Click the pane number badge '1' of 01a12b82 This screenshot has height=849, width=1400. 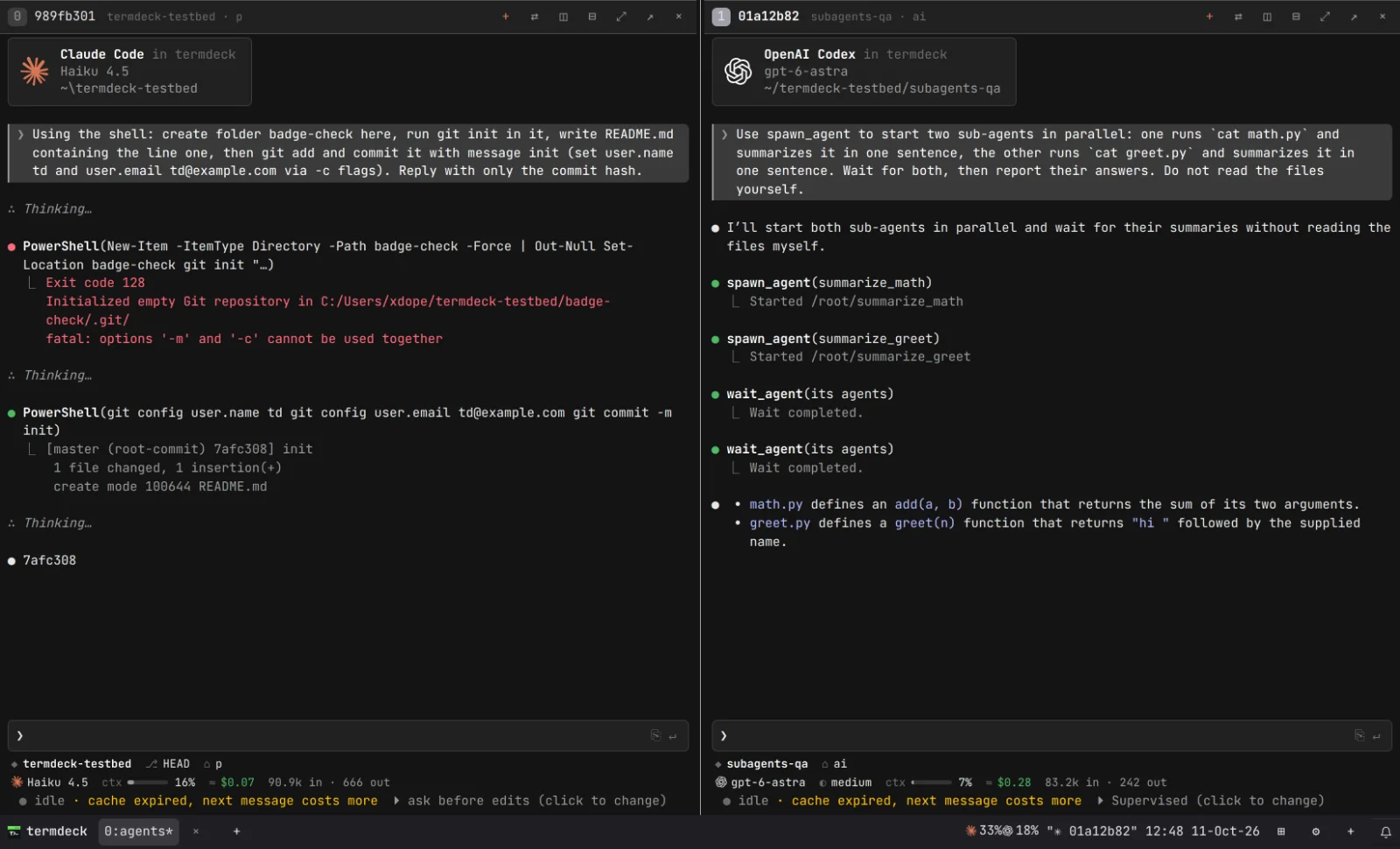721,17
